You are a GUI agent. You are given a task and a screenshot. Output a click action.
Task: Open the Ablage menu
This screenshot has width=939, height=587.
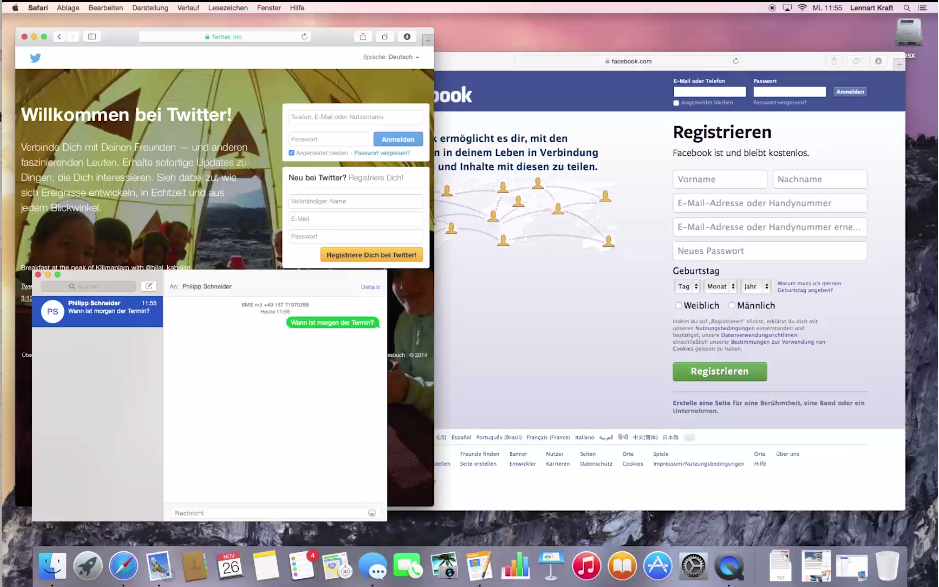tap(68, 8)
